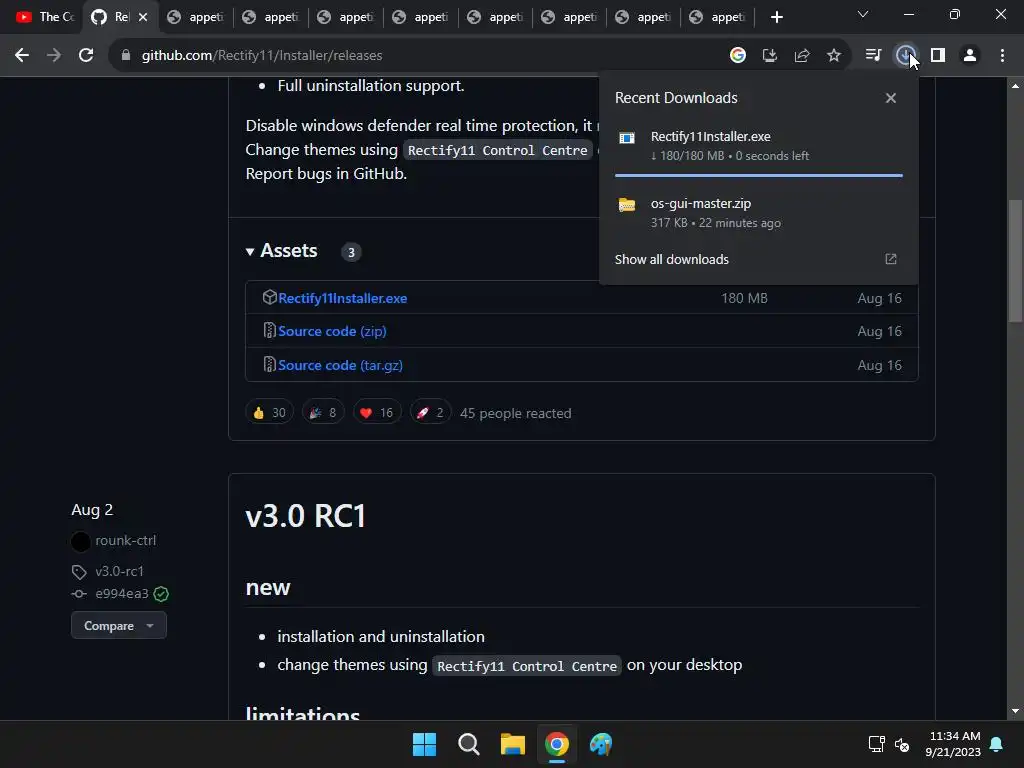React with thumbs up emoji 30
The height and width of the screenshot is (768, 1024).
[269, 413]
